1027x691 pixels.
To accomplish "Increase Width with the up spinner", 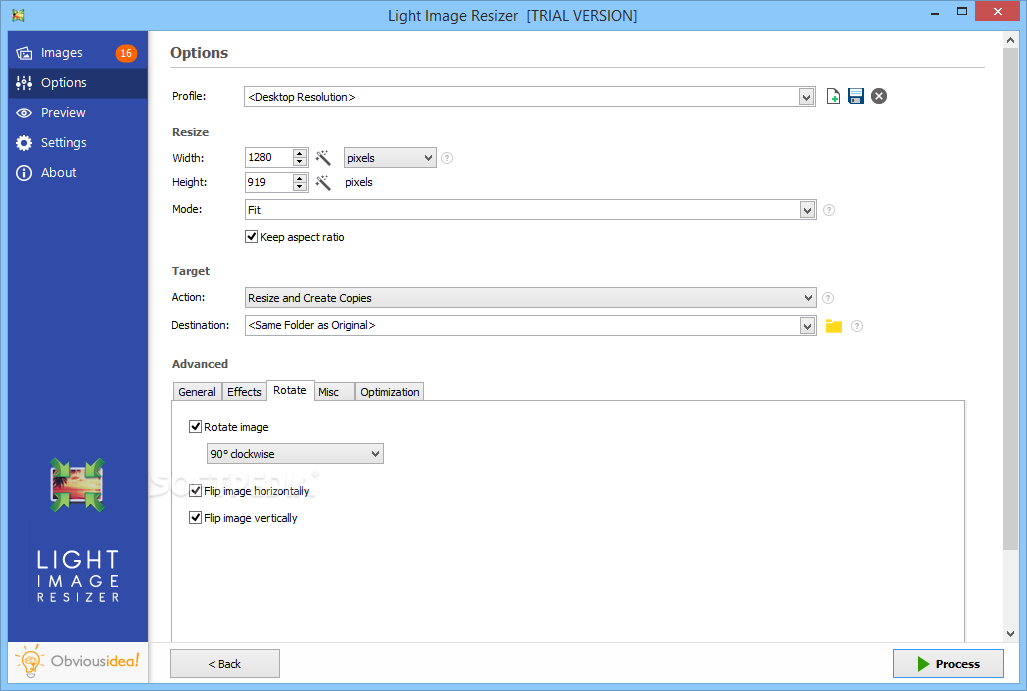I will tap(300, 153).
